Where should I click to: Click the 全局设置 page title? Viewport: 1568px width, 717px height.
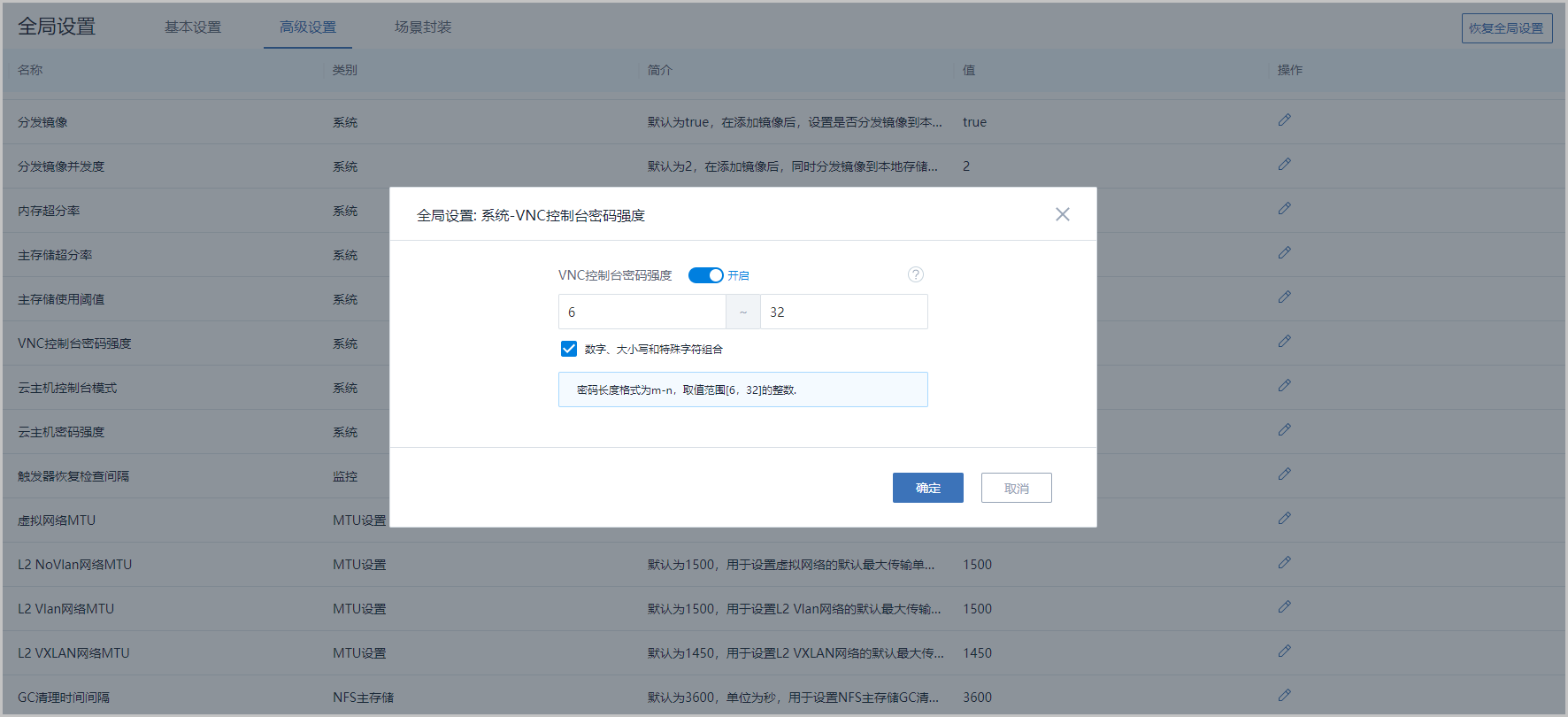[57, 27]
